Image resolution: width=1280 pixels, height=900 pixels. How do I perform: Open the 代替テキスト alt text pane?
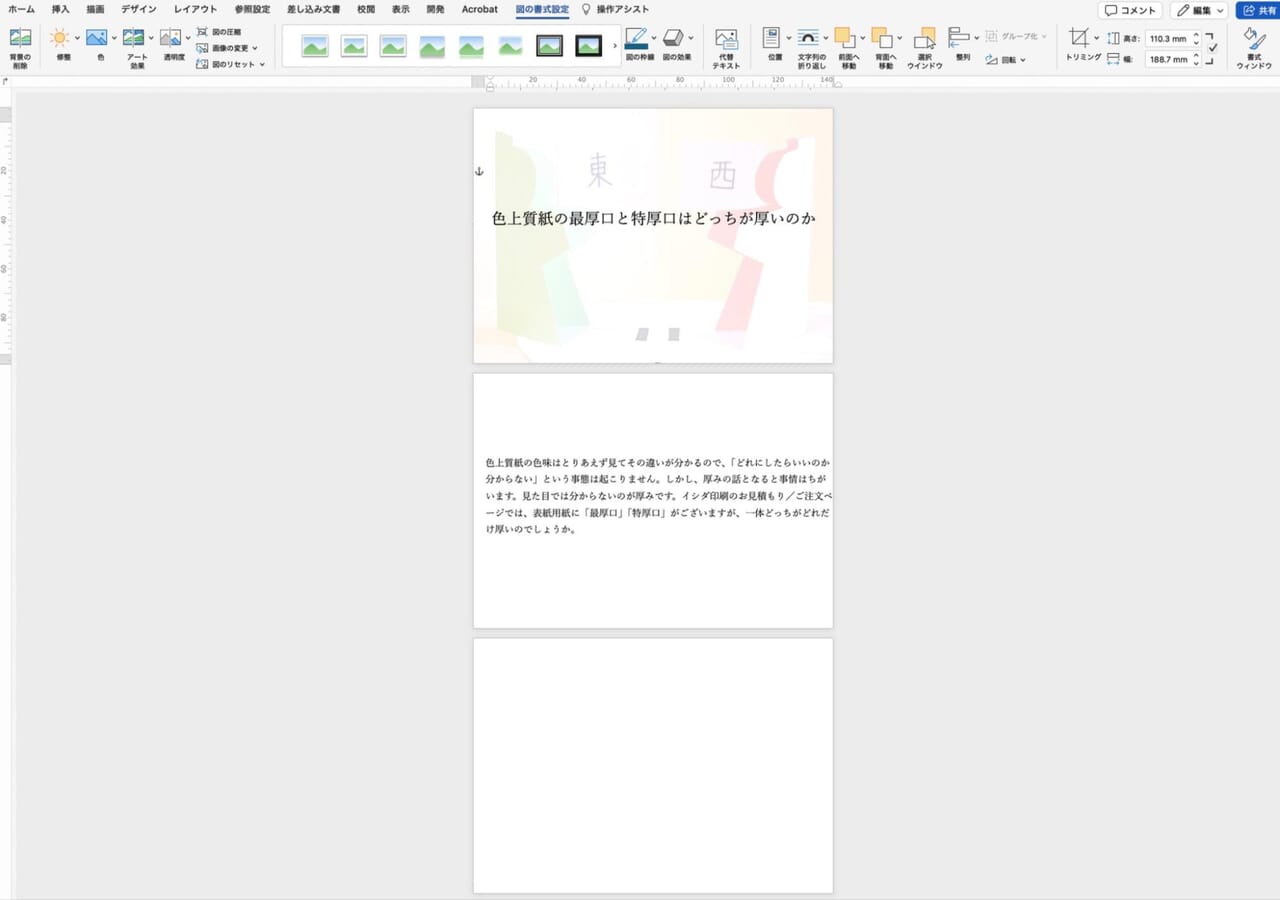click(x=727, y=45)
